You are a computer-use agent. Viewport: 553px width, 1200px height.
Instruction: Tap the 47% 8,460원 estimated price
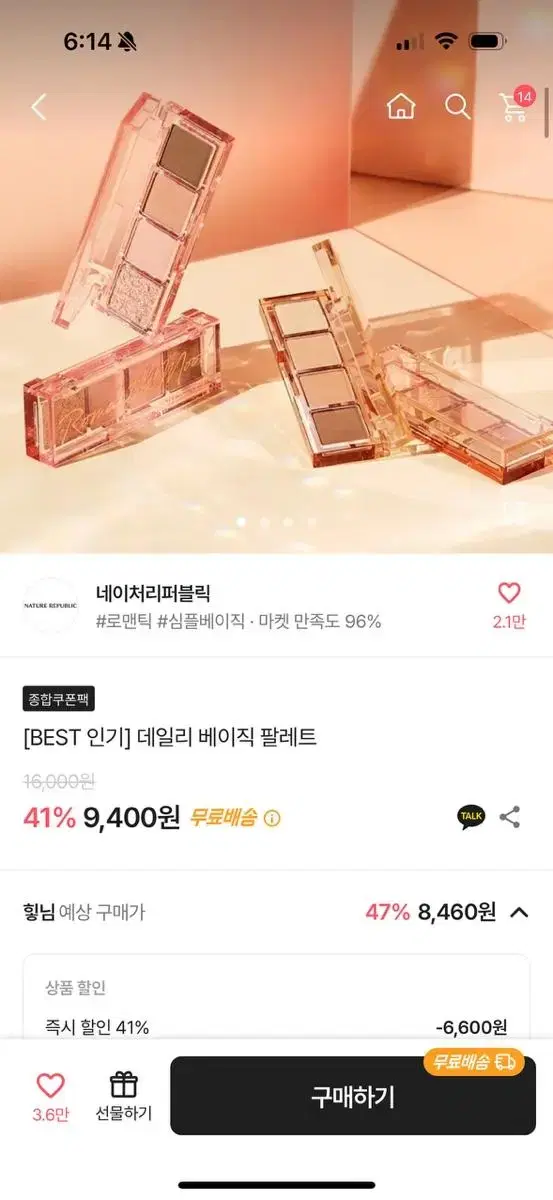point(430,912)
